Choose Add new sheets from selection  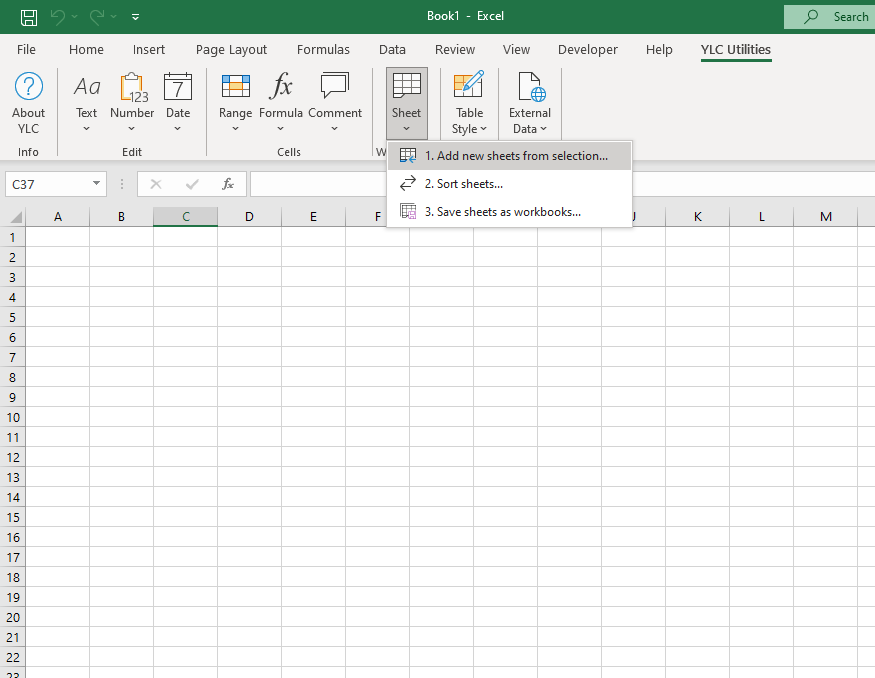pyautogui.click(x=515, y=156)
